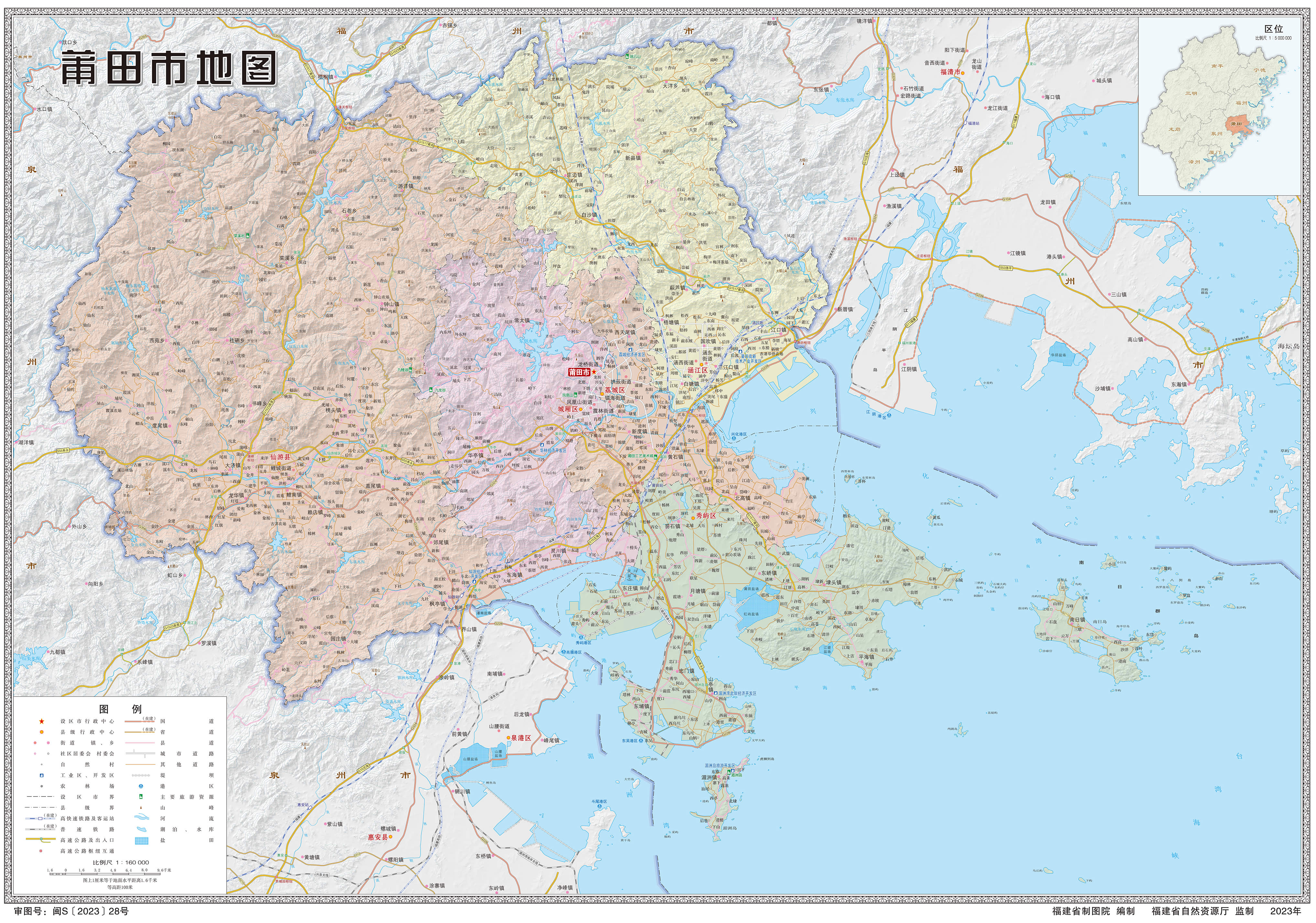Click the 莆田市 red city label box
The image size is (1316, 923).
pos(579,372)
